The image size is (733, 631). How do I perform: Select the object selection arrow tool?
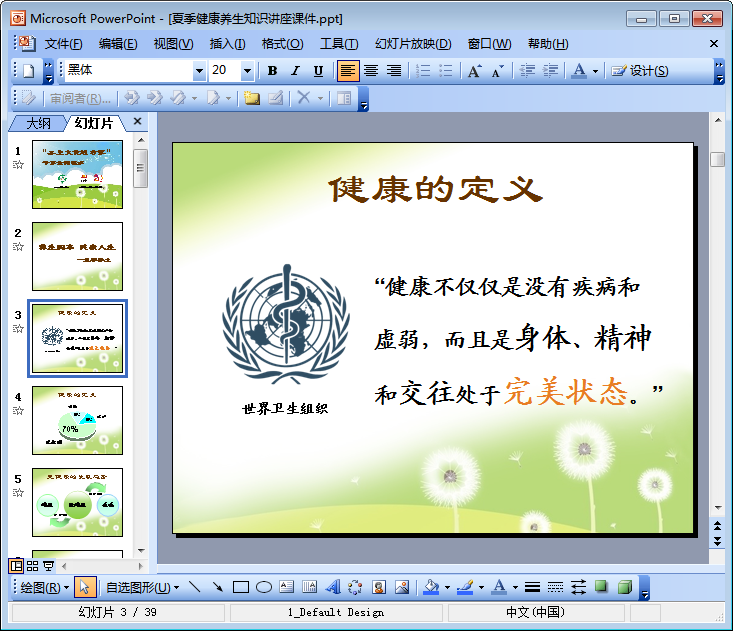(x=85, y=588)
